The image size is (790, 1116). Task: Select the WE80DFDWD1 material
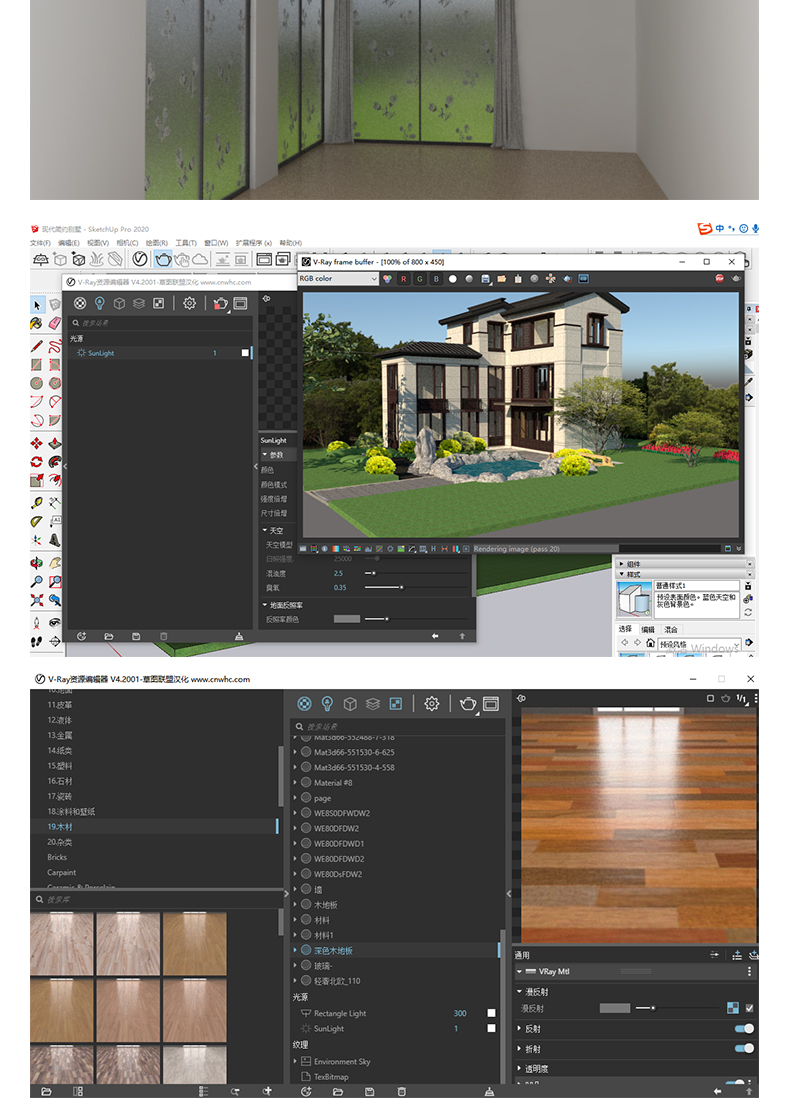point(339,843)
